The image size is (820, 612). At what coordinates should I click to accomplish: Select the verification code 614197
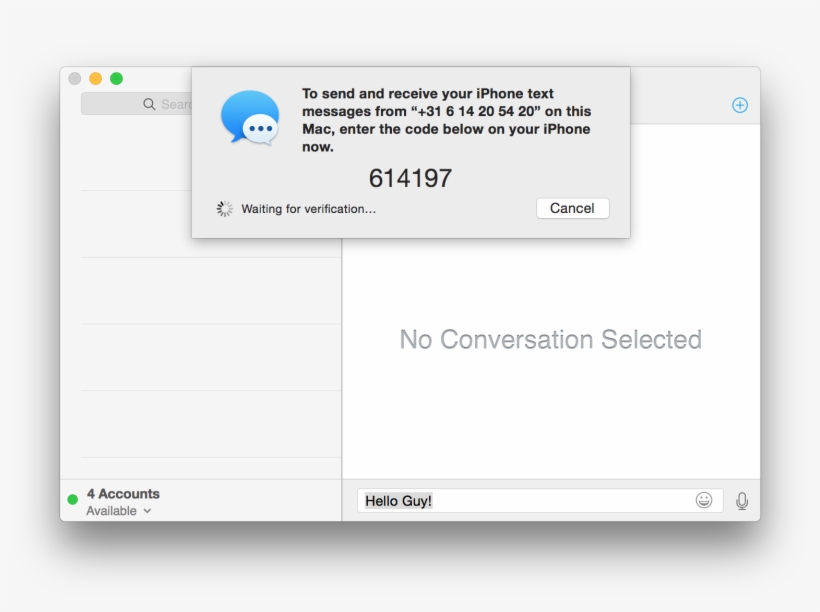tap(412, 178)
